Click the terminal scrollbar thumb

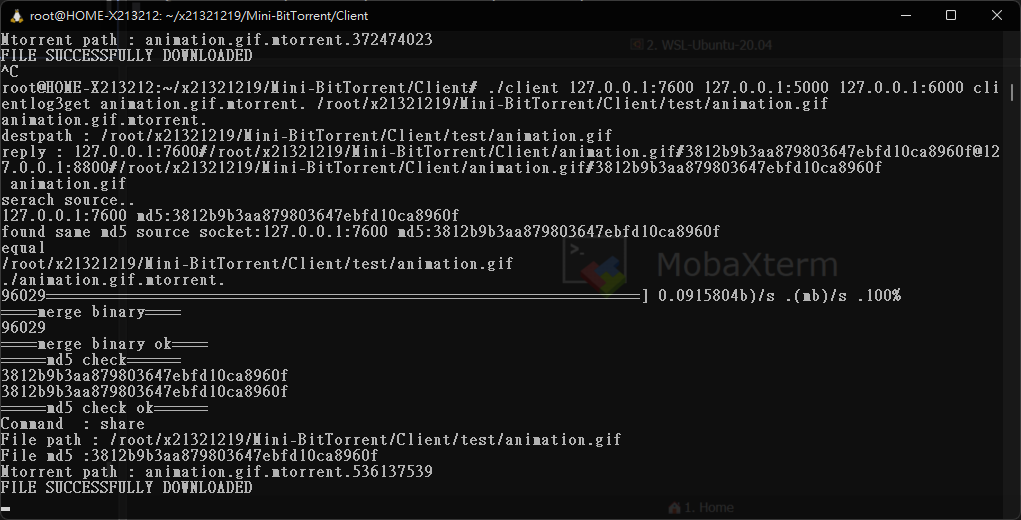[x=1012, y=92]
